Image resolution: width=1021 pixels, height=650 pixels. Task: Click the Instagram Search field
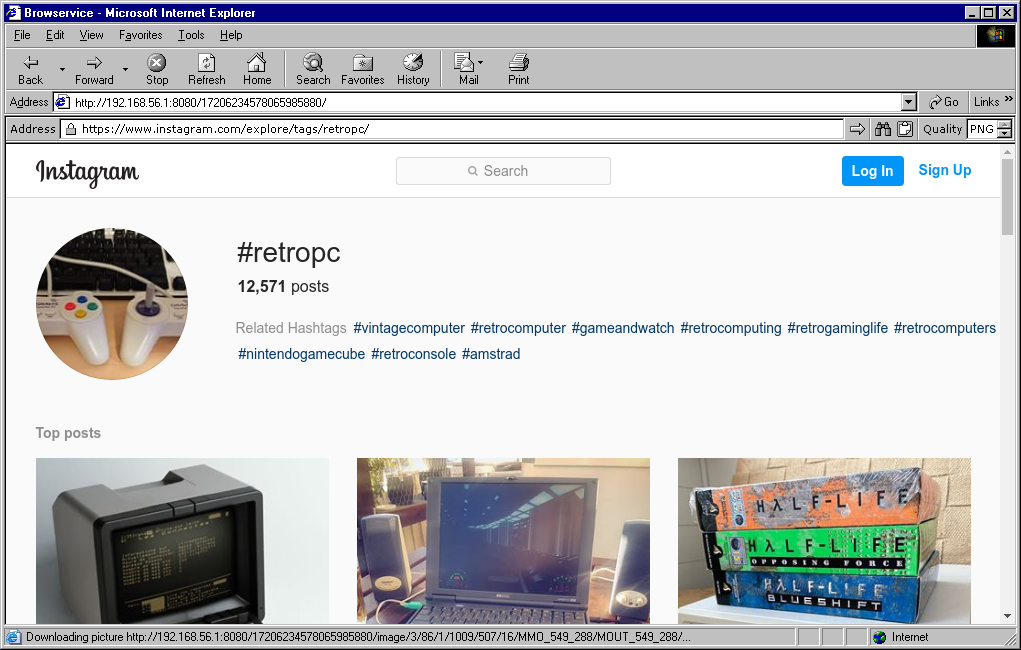503,171
